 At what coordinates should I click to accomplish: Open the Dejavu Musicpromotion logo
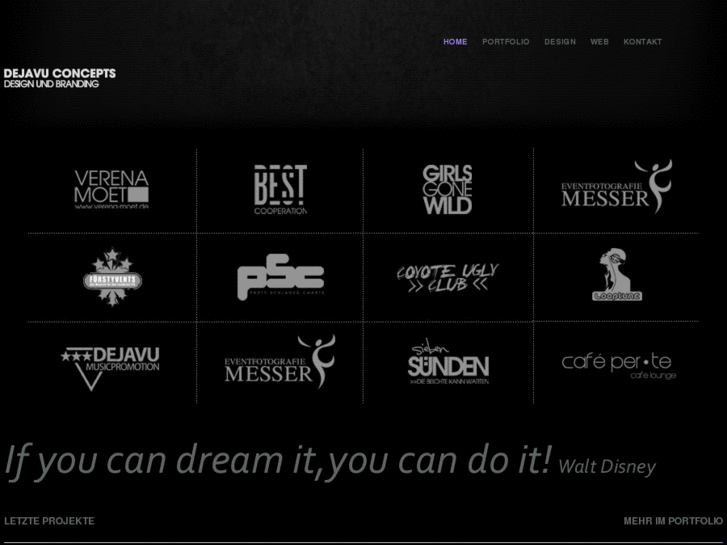click(110, 368)
